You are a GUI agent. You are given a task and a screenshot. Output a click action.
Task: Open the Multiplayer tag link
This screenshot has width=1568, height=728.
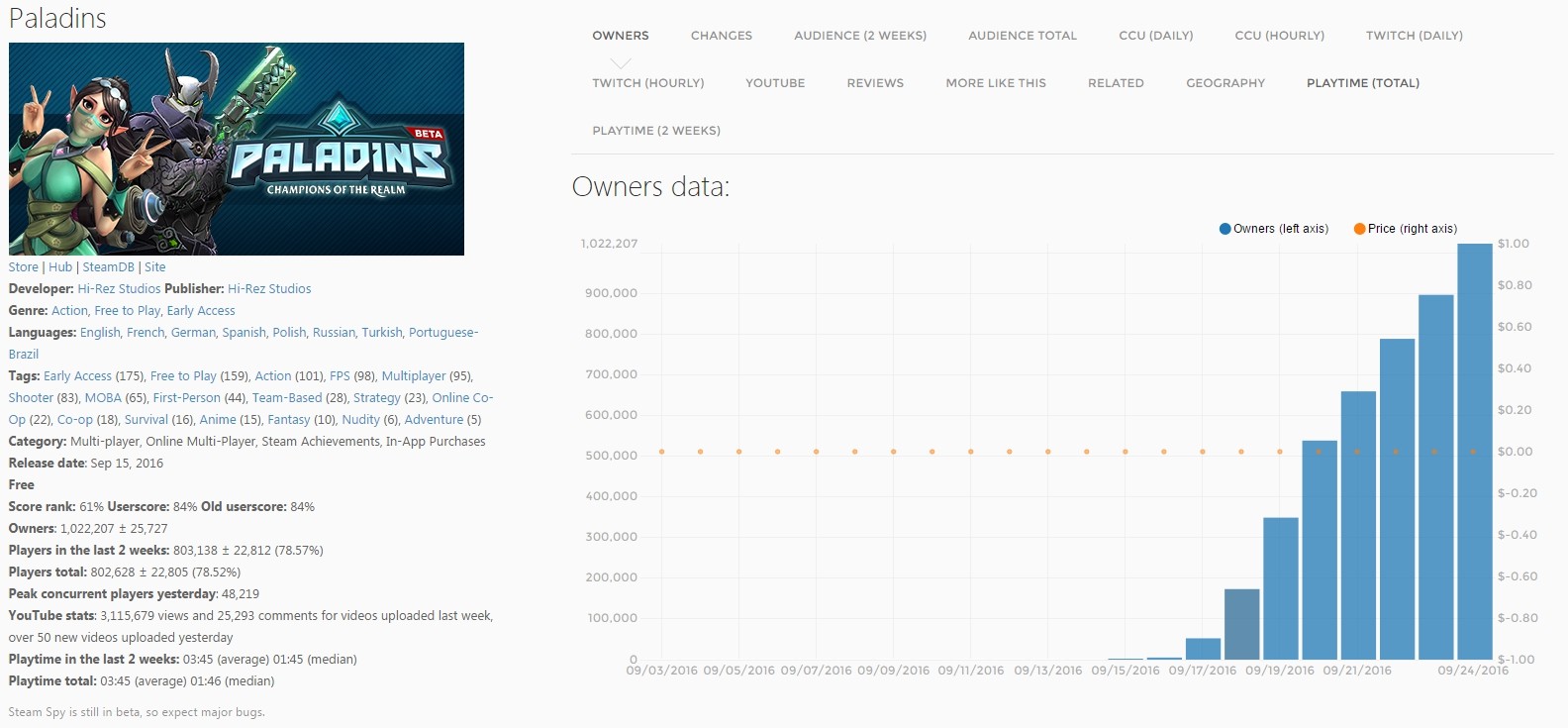(x=414, y=376)
